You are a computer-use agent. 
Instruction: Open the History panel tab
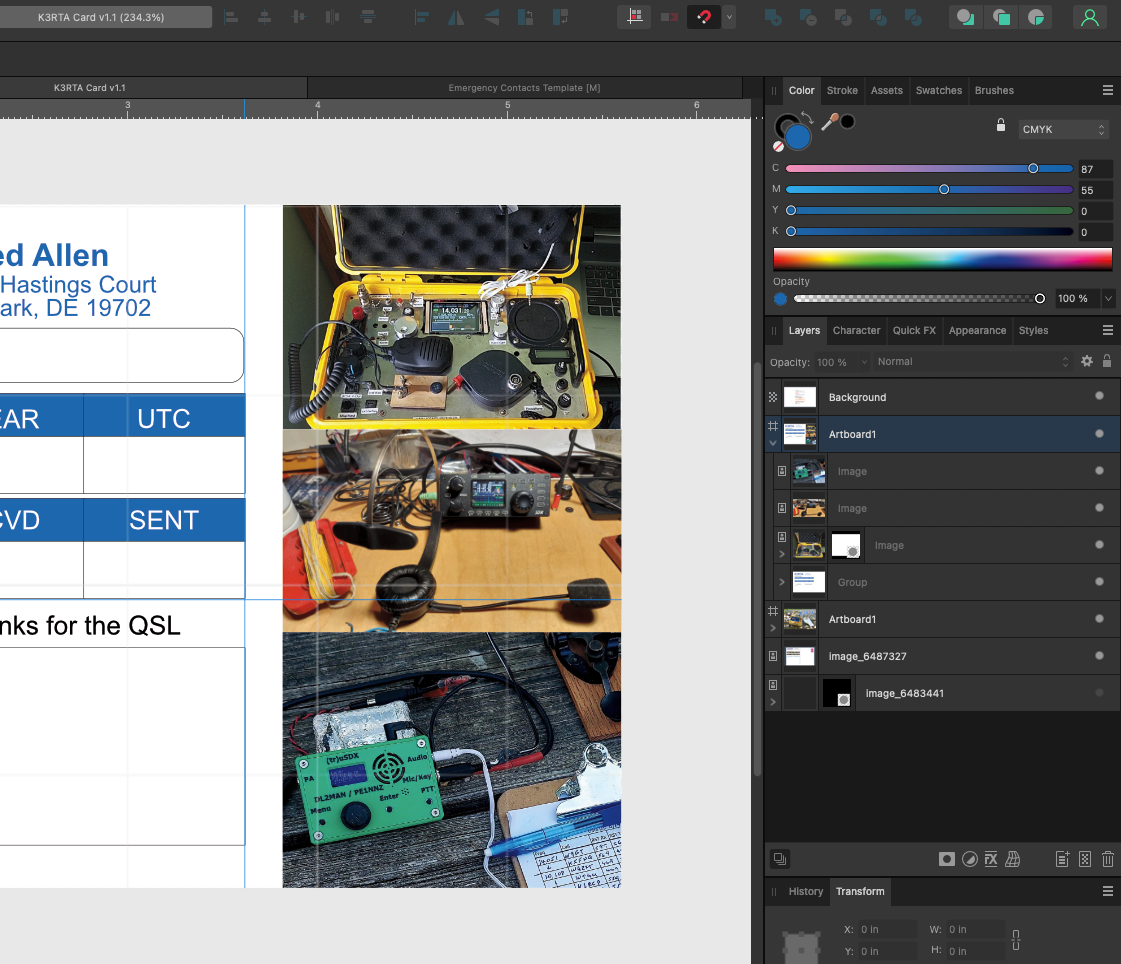[805, 891]
